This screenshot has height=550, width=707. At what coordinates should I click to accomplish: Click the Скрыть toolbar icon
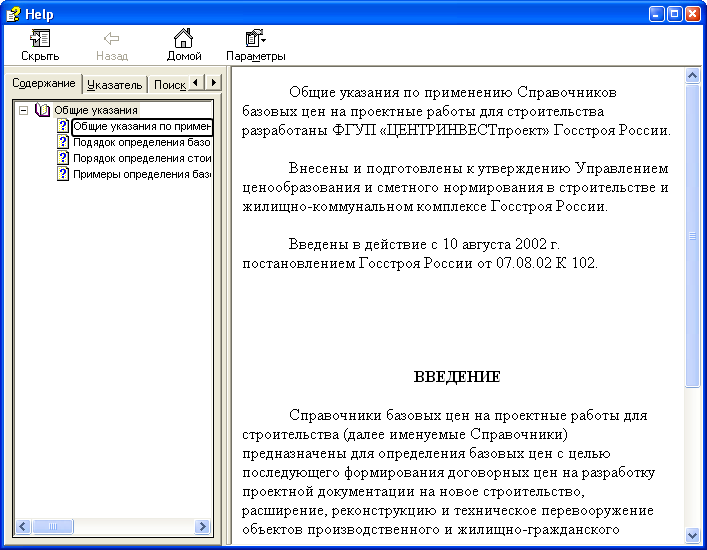coord(40,39)
